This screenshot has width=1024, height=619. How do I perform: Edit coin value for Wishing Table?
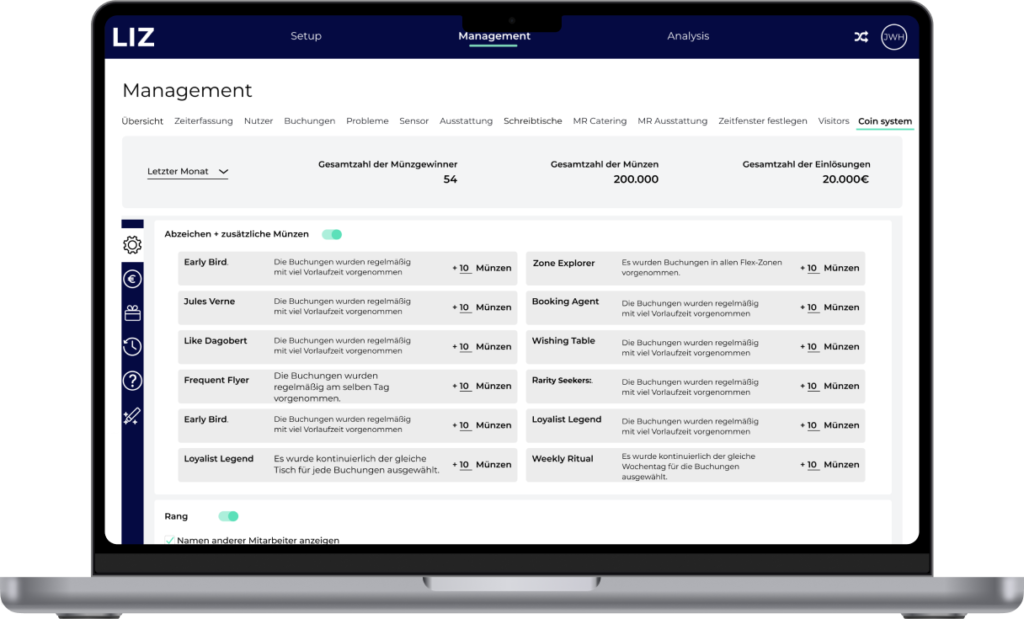point(812,347)
